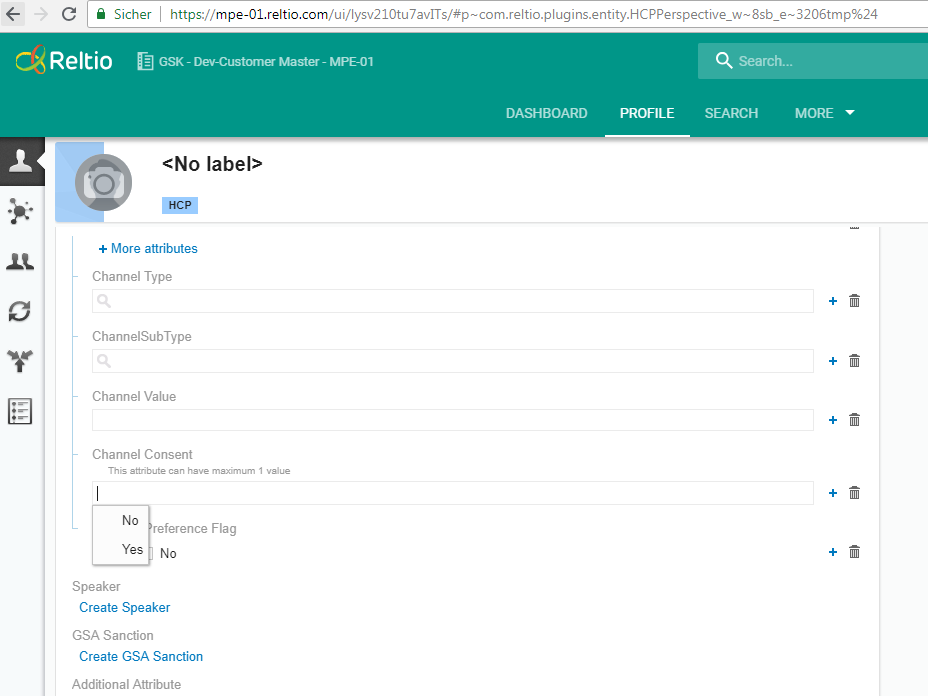928x696 pixels.
Task: Click the camera profile photo placeholder
Action: coord(104,182)
